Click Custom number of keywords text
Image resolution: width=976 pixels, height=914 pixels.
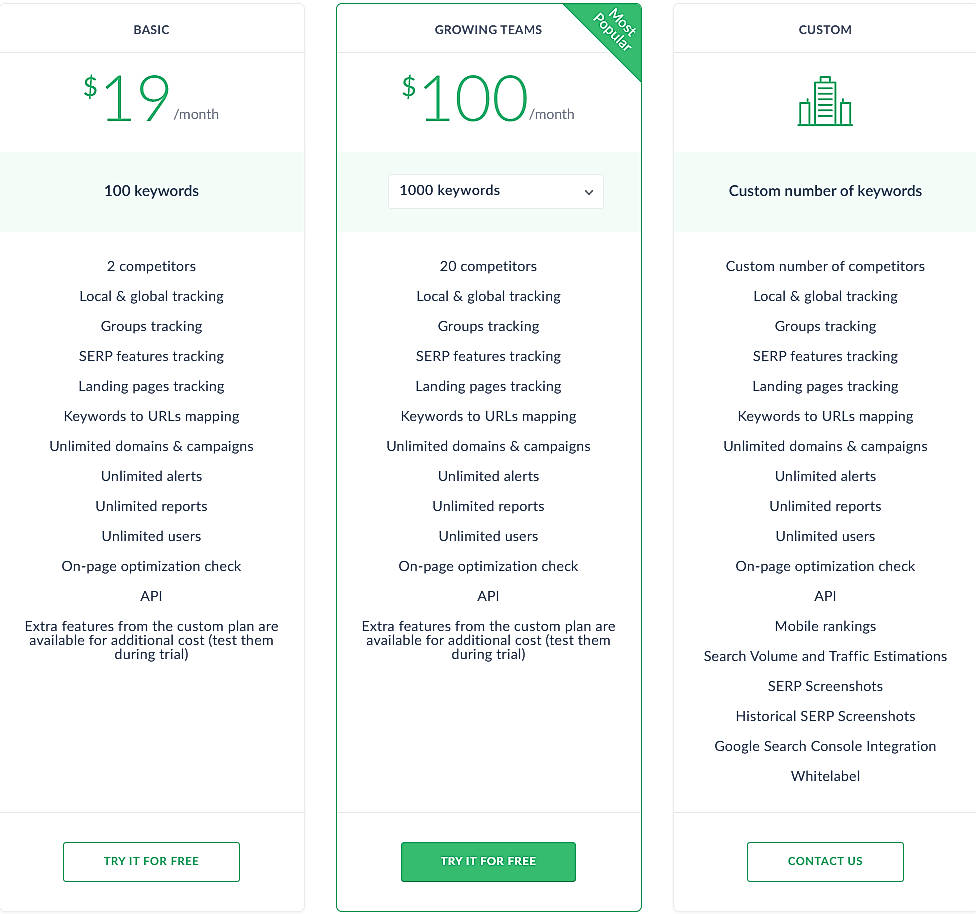(824, 191)
